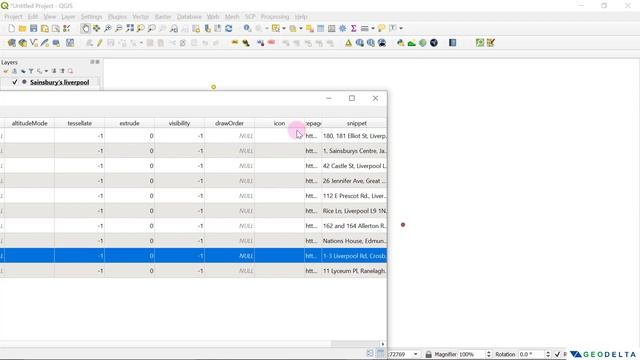
Task: Toggle visibility of Sainsbury's liverpool layer
Action: click(15, 82)
